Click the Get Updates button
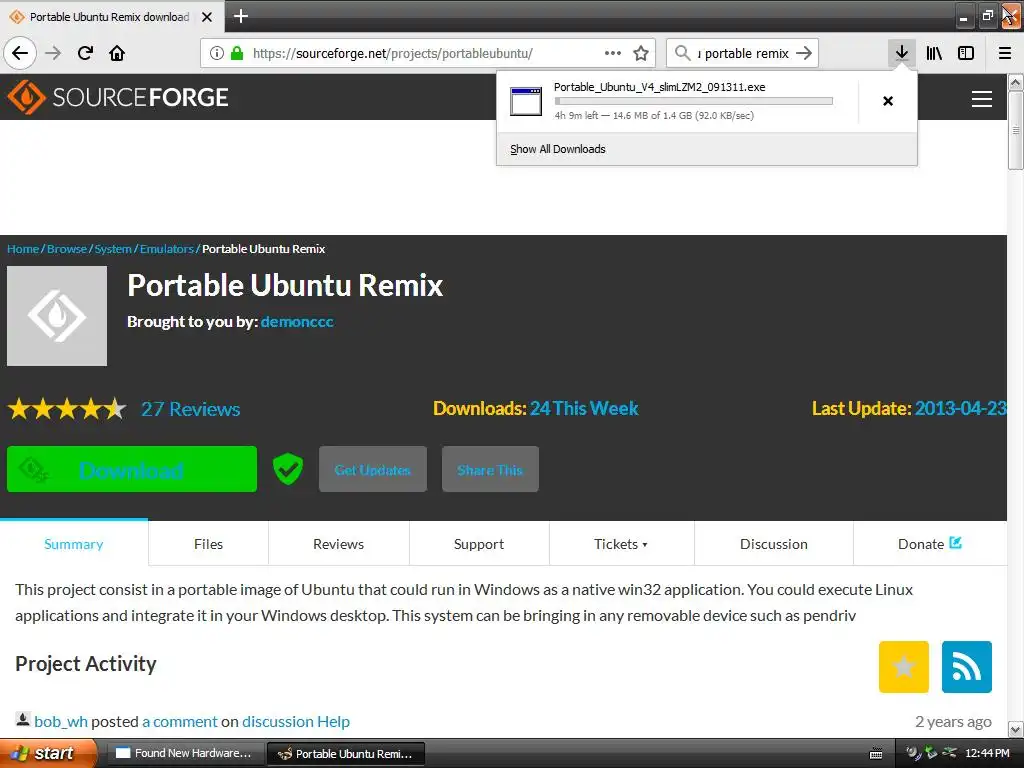The height and width of the screenshot is (768, 1024). point(373,469)
